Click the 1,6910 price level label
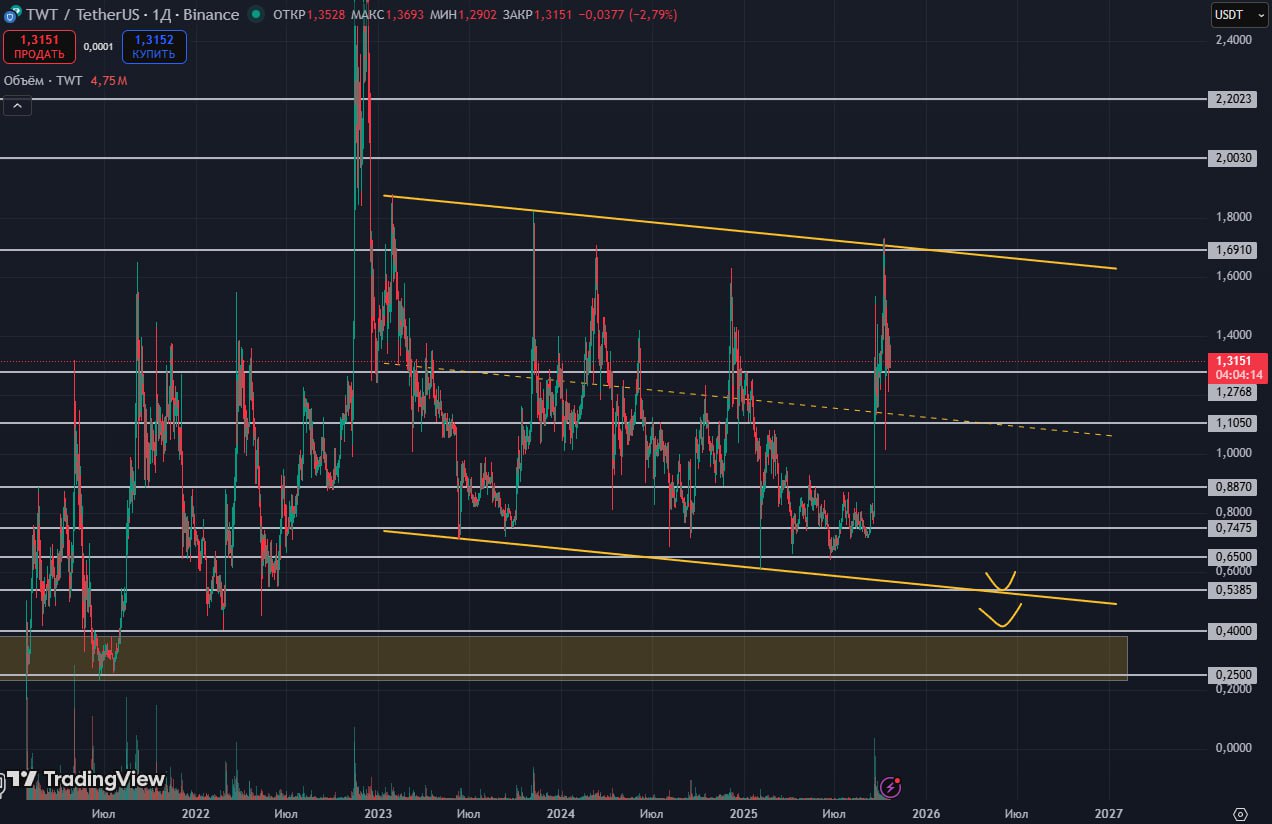The height and width of the screenshot is (824, 1272). click(1234, 250)
